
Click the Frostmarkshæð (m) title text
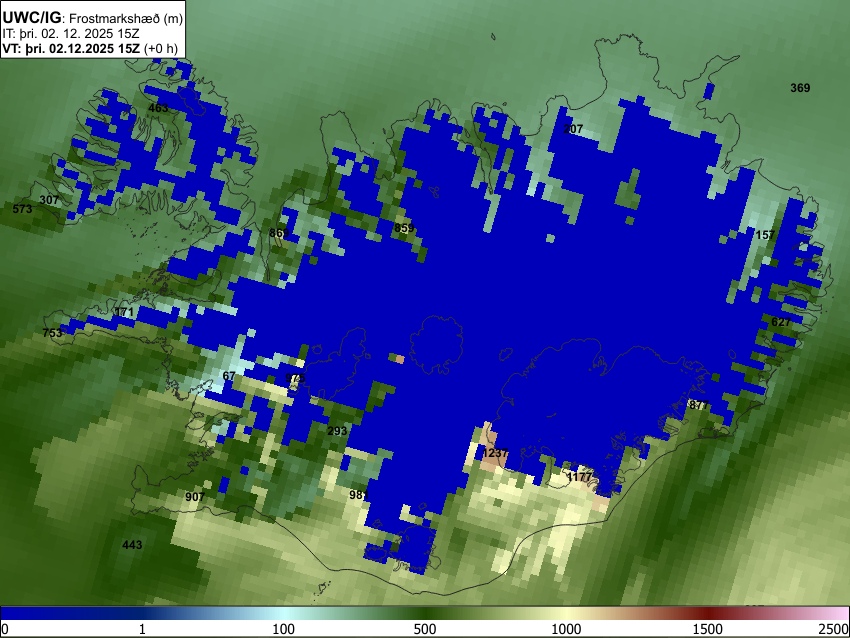(126, 18)
